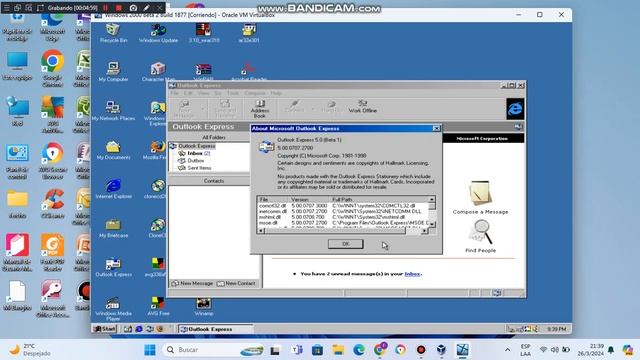
Task: Open File Explorer in the host taskbar
Action: (x=338, y=350)
